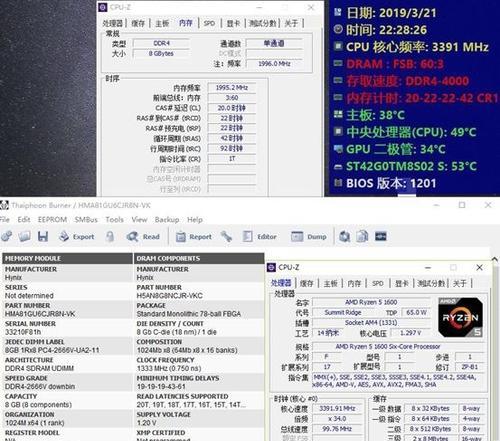500x441 pixels.
Task: Click the x 34.0 multiplier field
Action: pos(337,419)
